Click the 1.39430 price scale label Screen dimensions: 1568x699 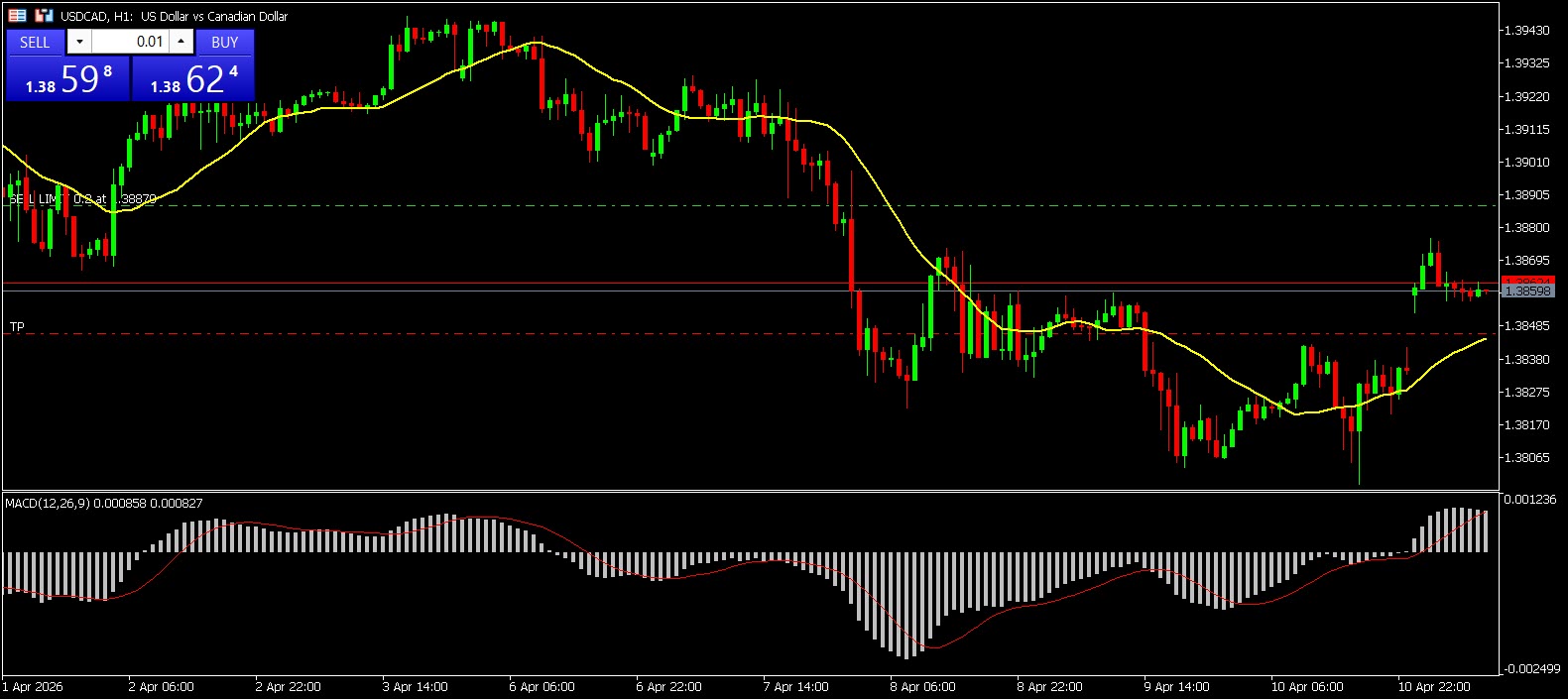pos(1526,31)
